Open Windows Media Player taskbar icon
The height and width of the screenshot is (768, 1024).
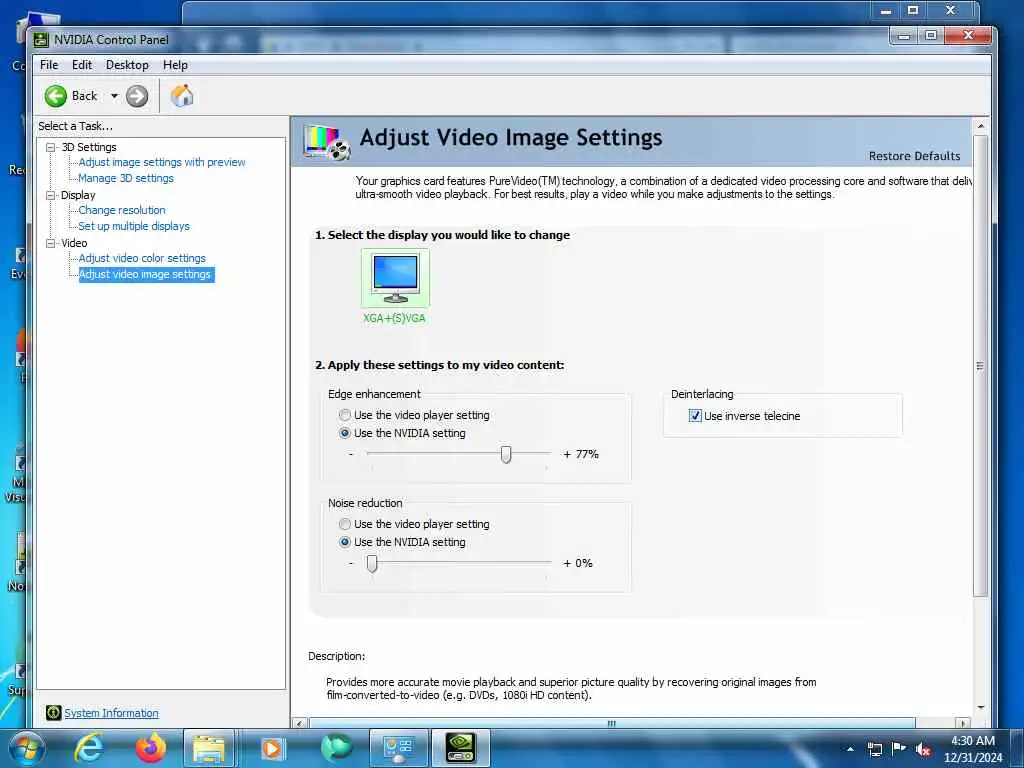[x=272, y=748]
